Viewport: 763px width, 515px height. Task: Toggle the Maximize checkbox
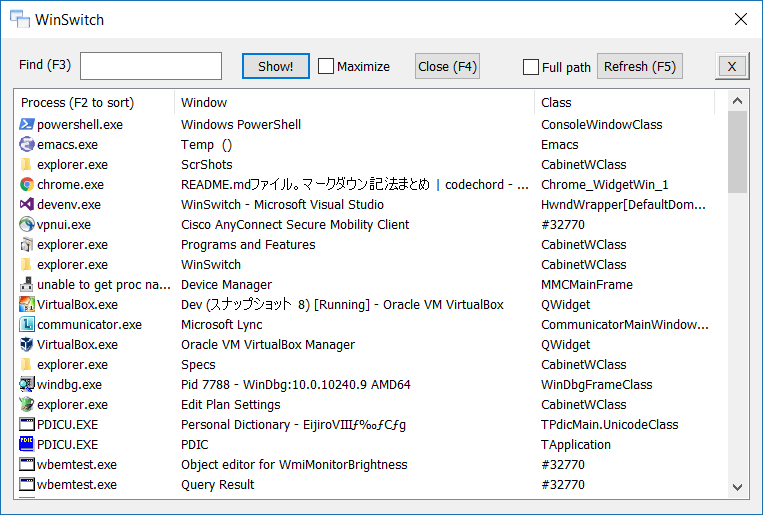tap(326, 66)
